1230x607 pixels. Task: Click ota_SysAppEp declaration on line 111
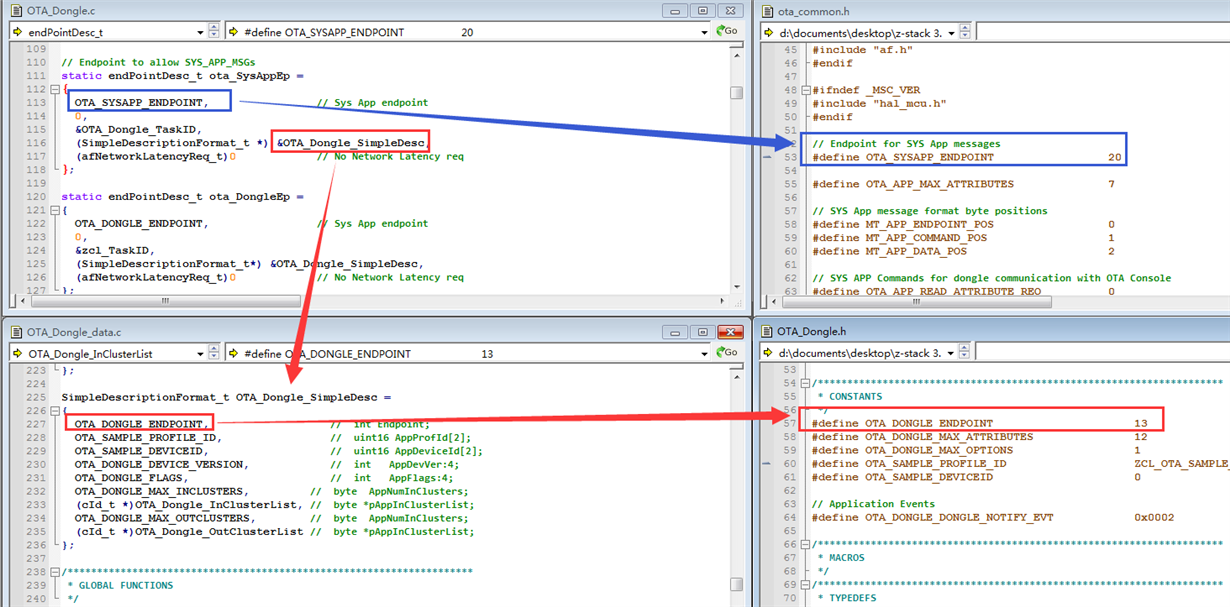pyautogui.click(x=250, y=75)
